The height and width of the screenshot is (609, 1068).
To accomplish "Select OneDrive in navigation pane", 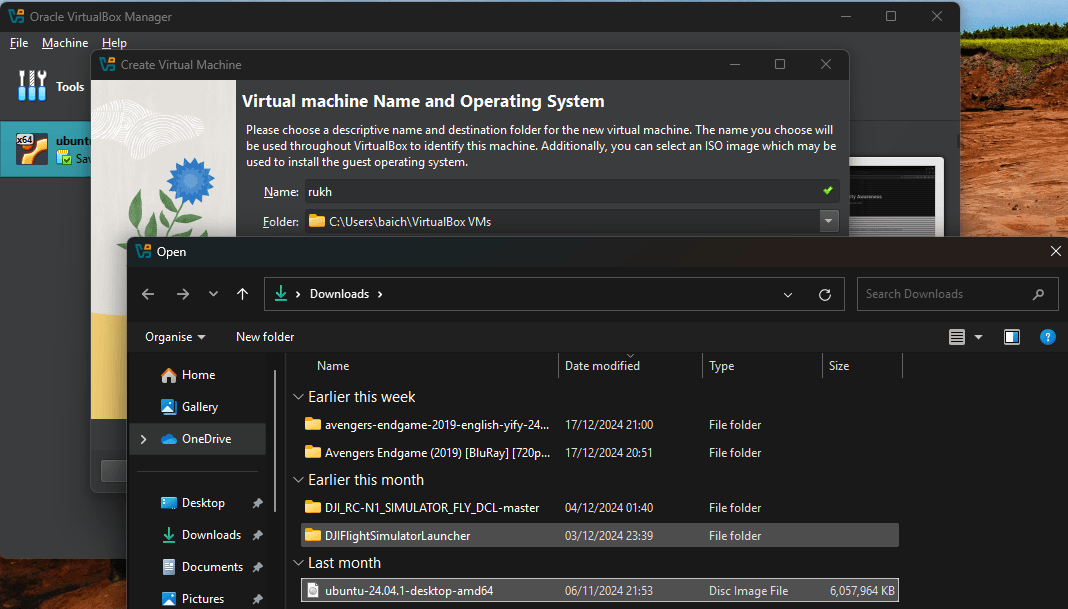I will pyautogui.click(x=198, y=439).
